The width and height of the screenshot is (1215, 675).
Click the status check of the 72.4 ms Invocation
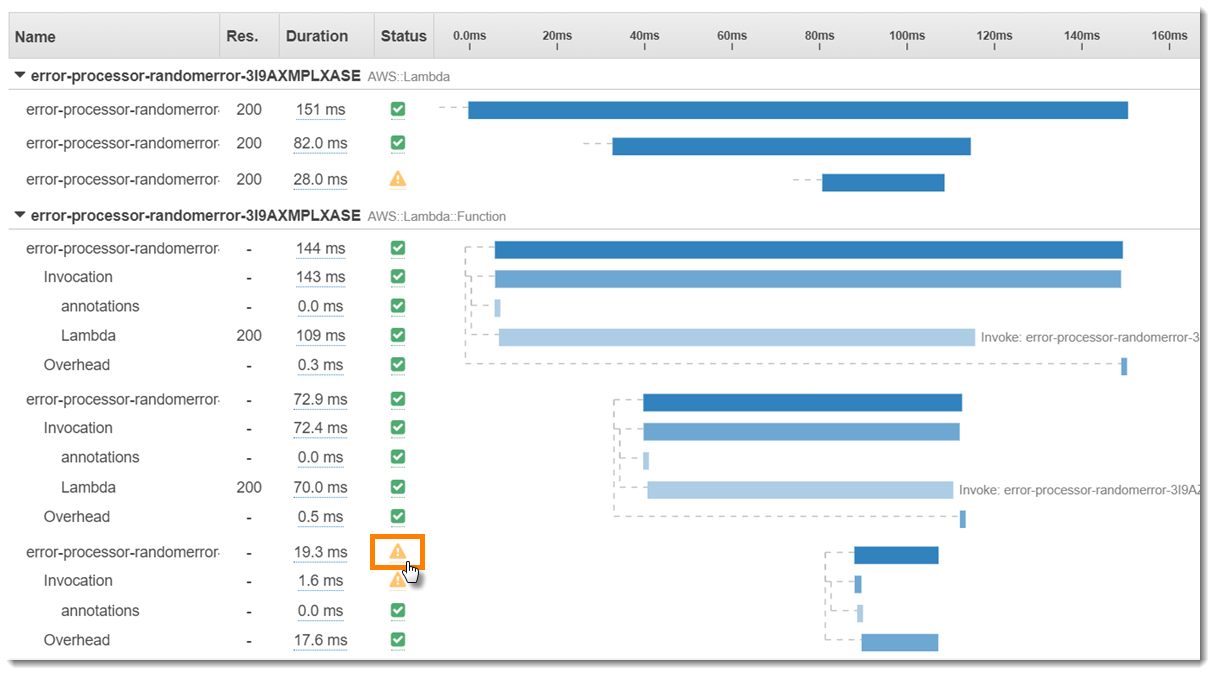[398, 428]
